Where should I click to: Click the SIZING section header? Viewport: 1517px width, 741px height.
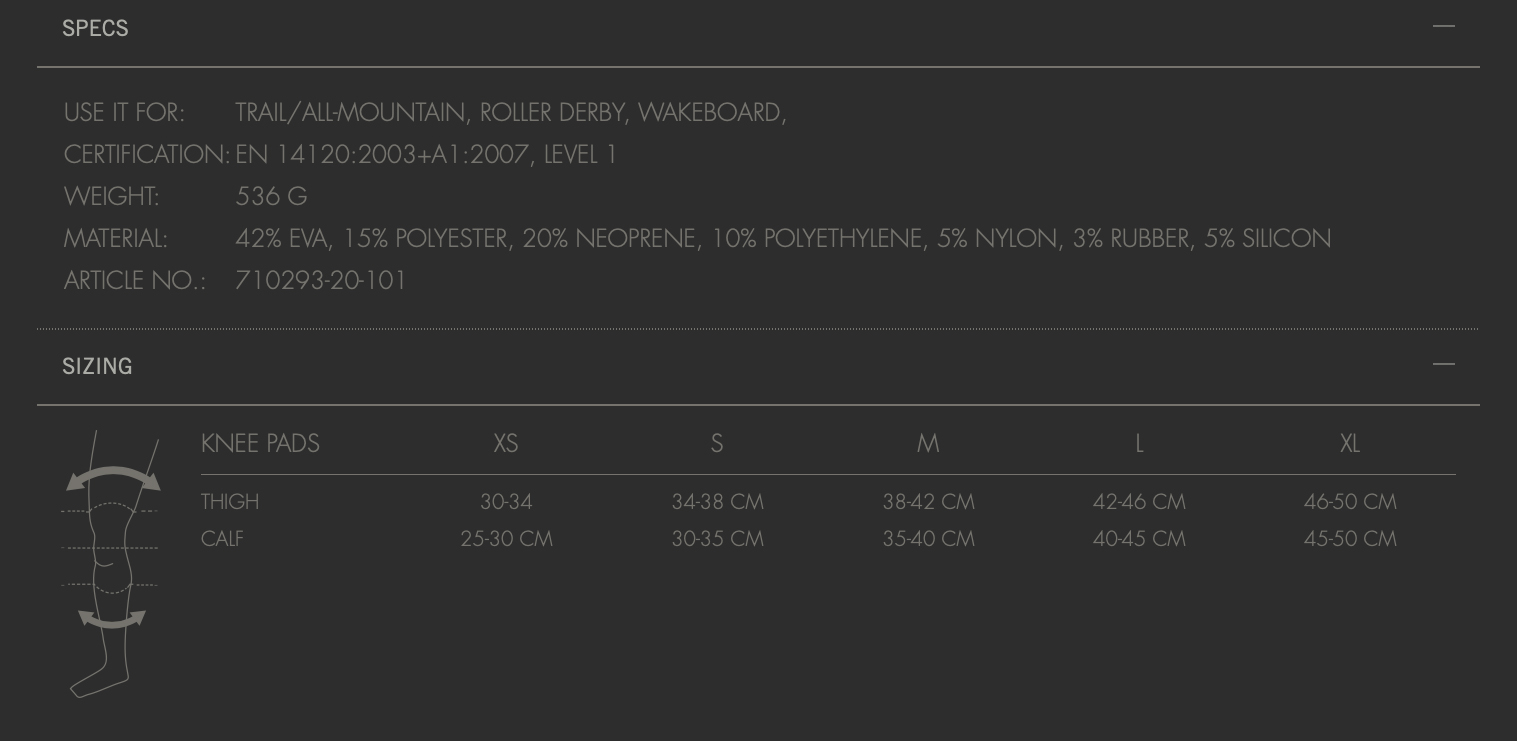[x=97, y=366]
